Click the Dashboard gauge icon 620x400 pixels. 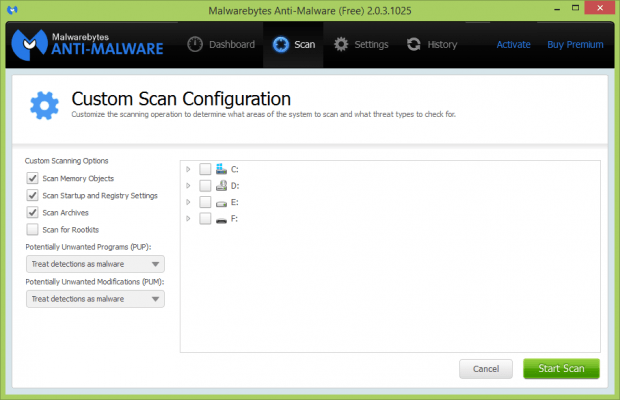(x=195, y=44)
